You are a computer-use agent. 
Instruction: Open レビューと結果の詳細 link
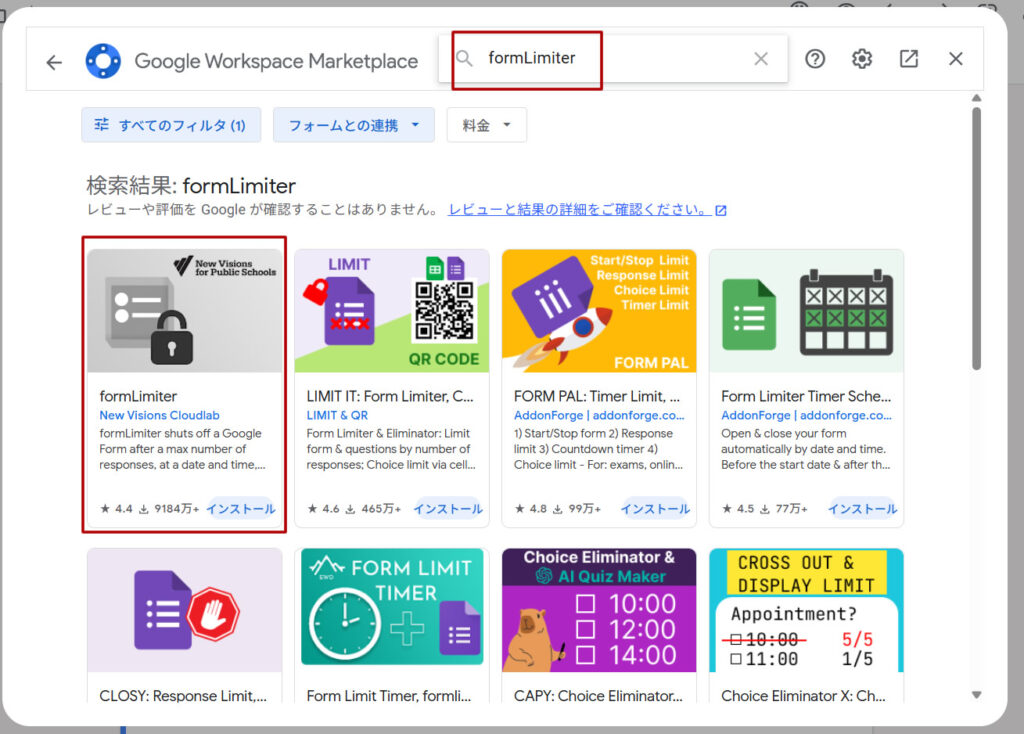(x=579, y=210)
